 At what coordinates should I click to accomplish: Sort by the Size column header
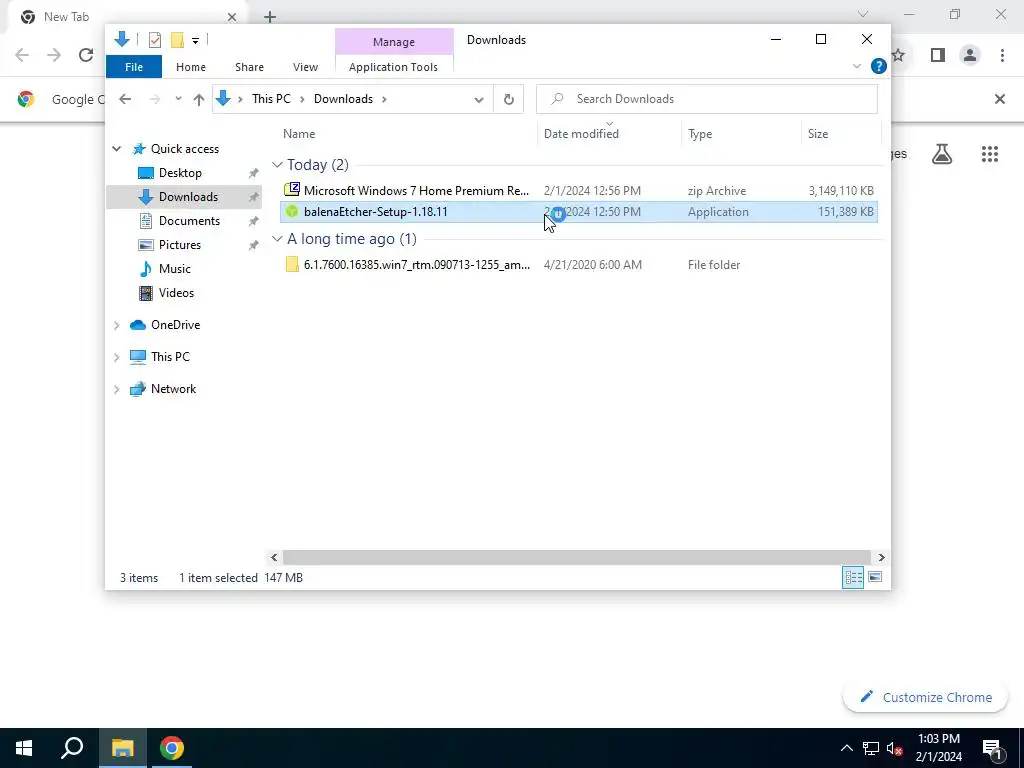click(x=818, y=133)
